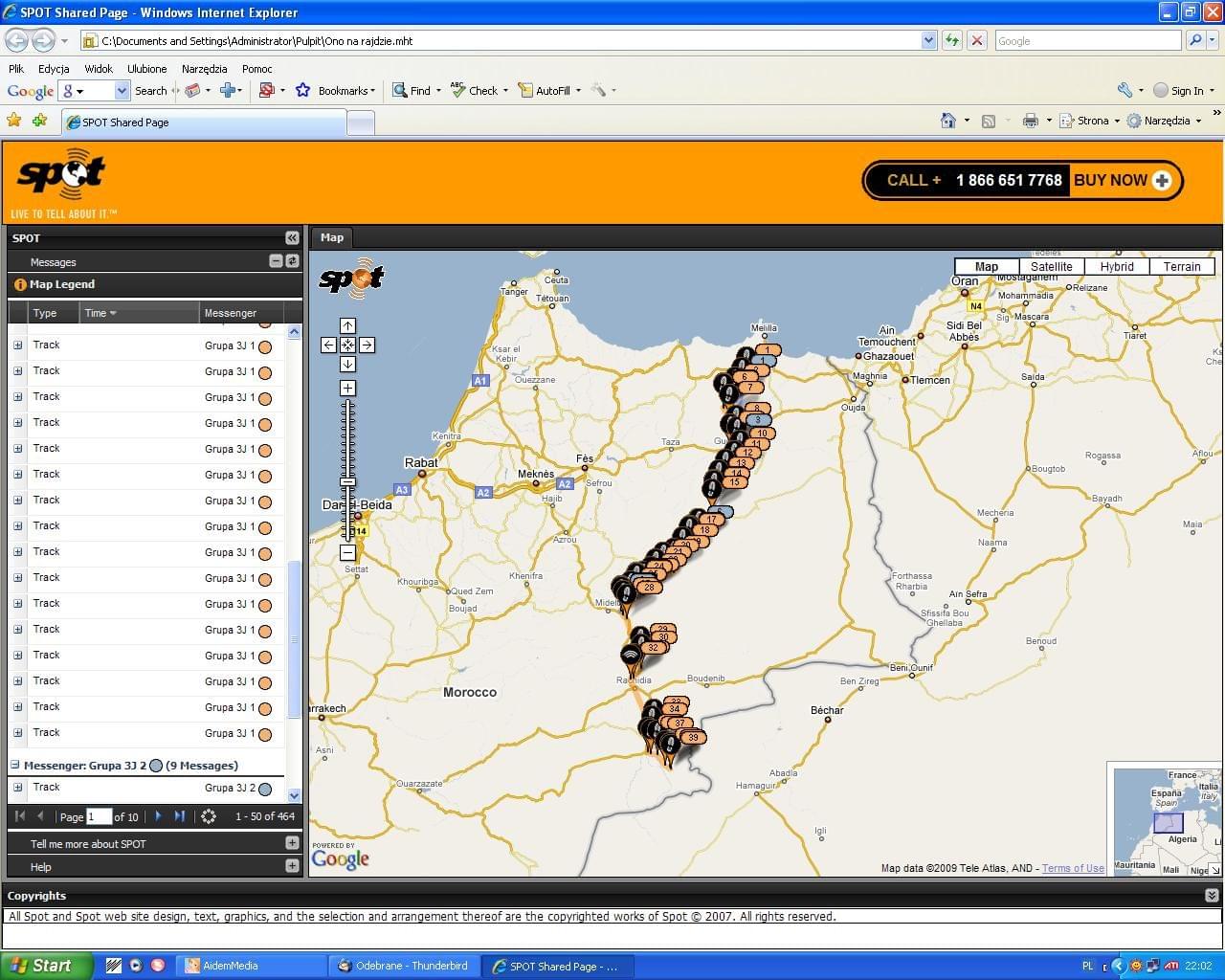Image resolution: width=1225 pixels, height=980 pixels.
Task: Open the Widok menu
Action: (x=99, y=69)
